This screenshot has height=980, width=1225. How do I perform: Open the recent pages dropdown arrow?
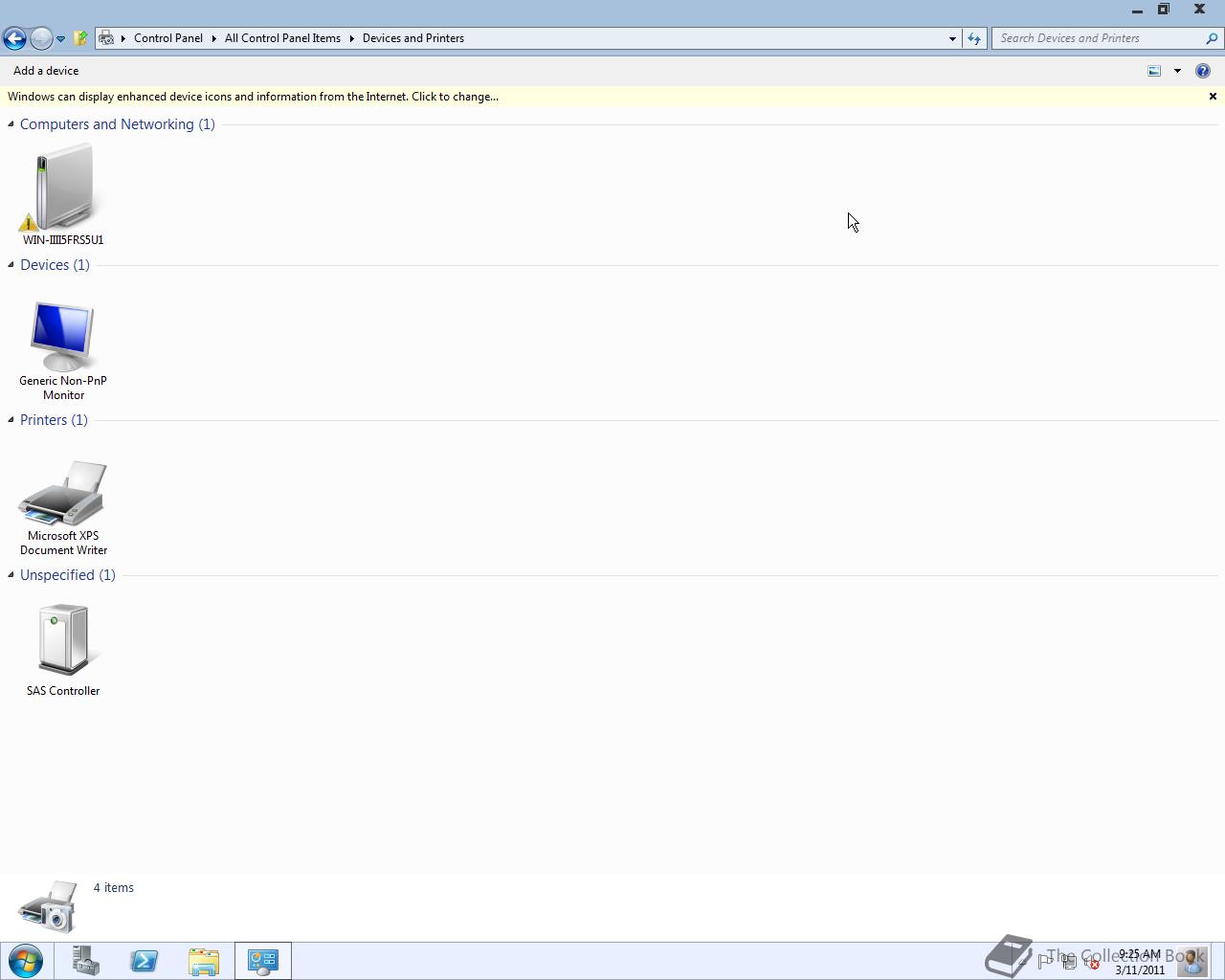coord(60,39)
